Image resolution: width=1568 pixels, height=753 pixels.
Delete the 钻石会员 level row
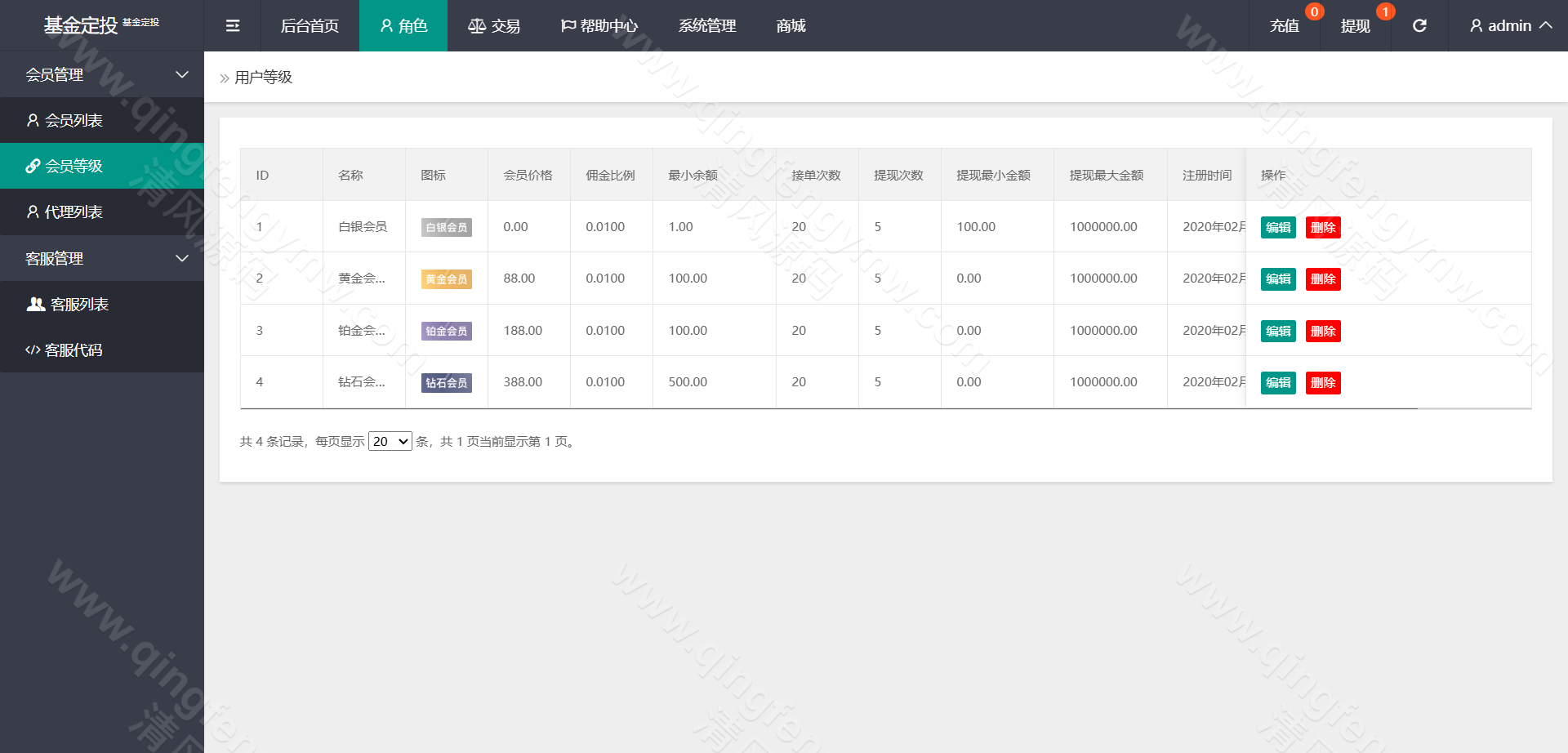click(1323, 382)
